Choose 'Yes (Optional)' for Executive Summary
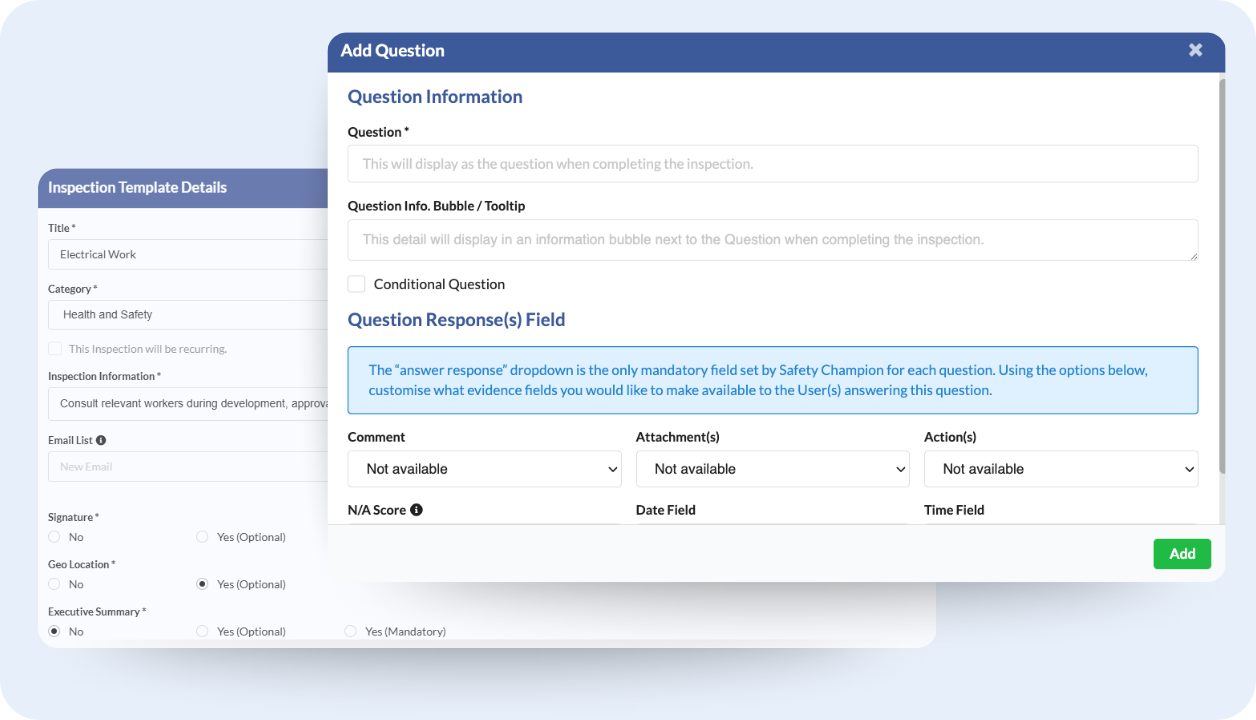The height and width of the screenshot is (720, 1256). pyautogui.click(x=203, y=631)
